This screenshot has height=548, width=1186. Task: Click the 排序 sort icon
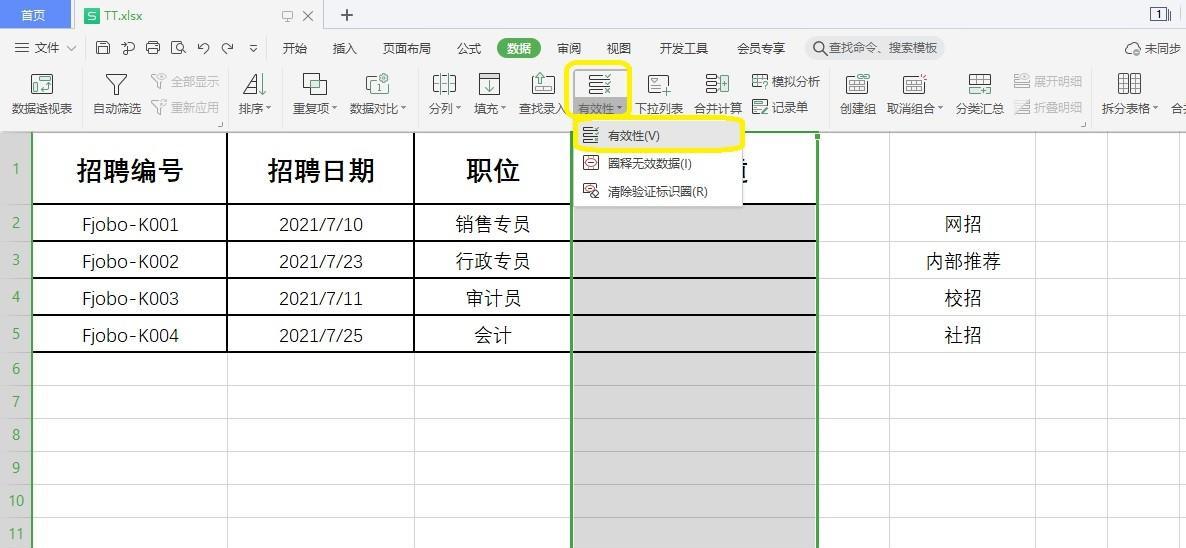254,84
